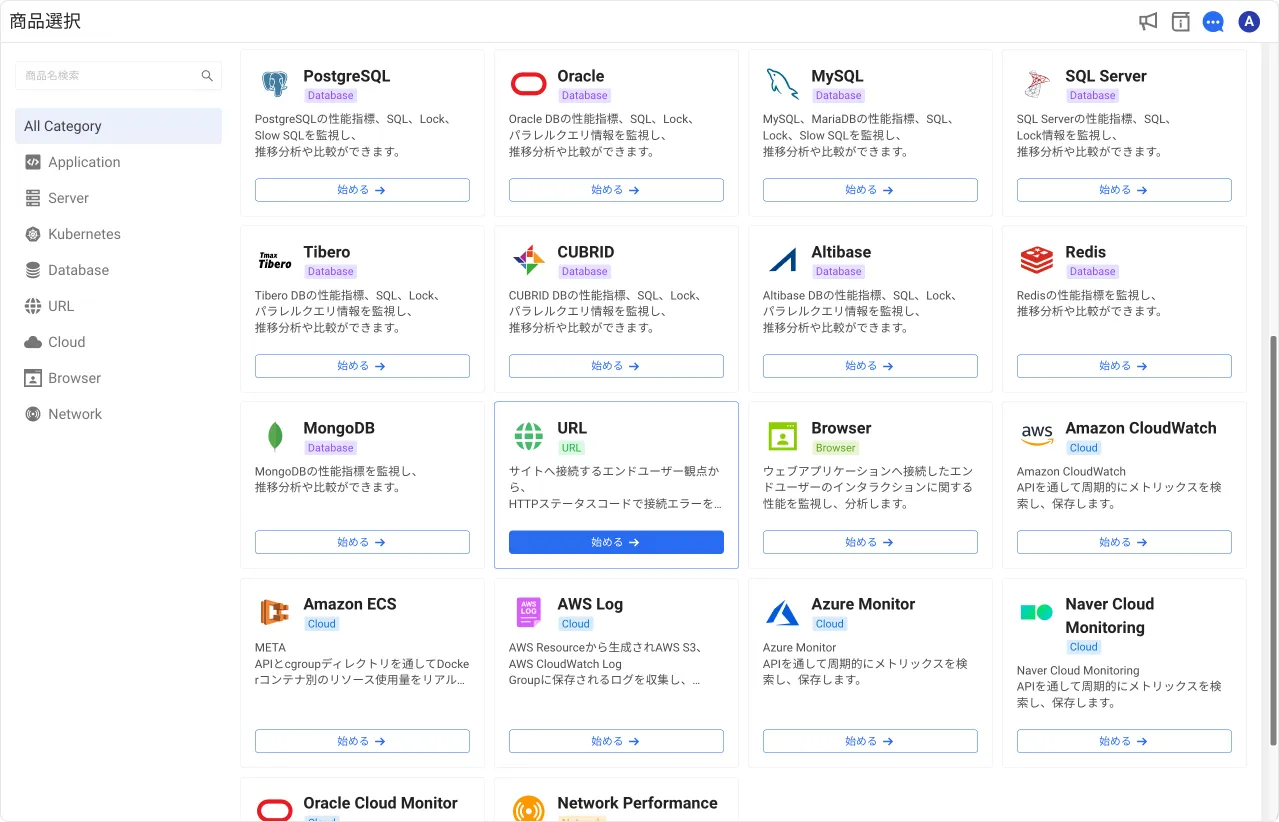Click the Network Performance title
1279x822 pixels.
click(637, 803)
